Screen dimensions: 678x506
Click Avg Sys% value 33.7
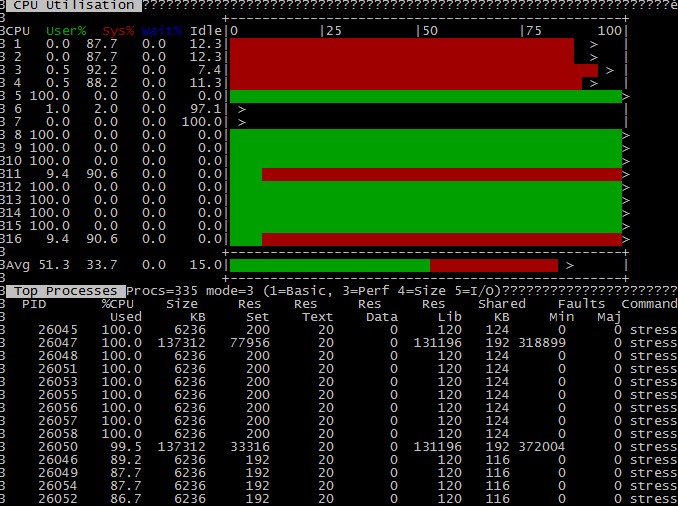click(102, 265)
